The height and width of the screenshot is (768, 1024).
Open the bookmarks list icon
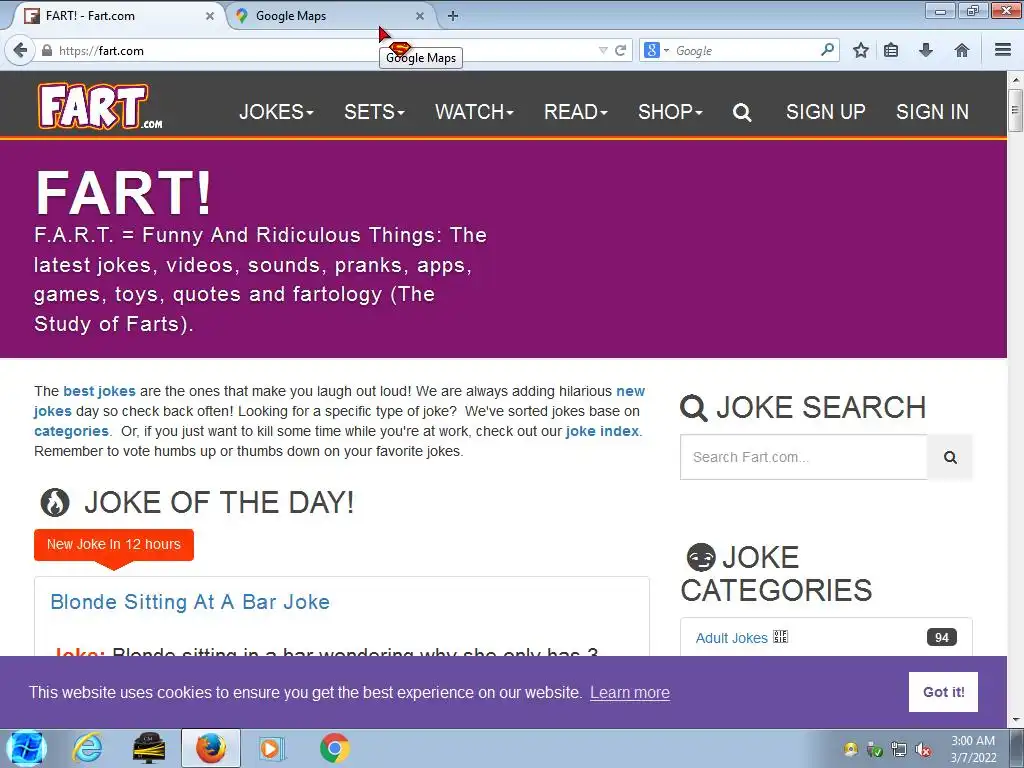tap(891, 50)
